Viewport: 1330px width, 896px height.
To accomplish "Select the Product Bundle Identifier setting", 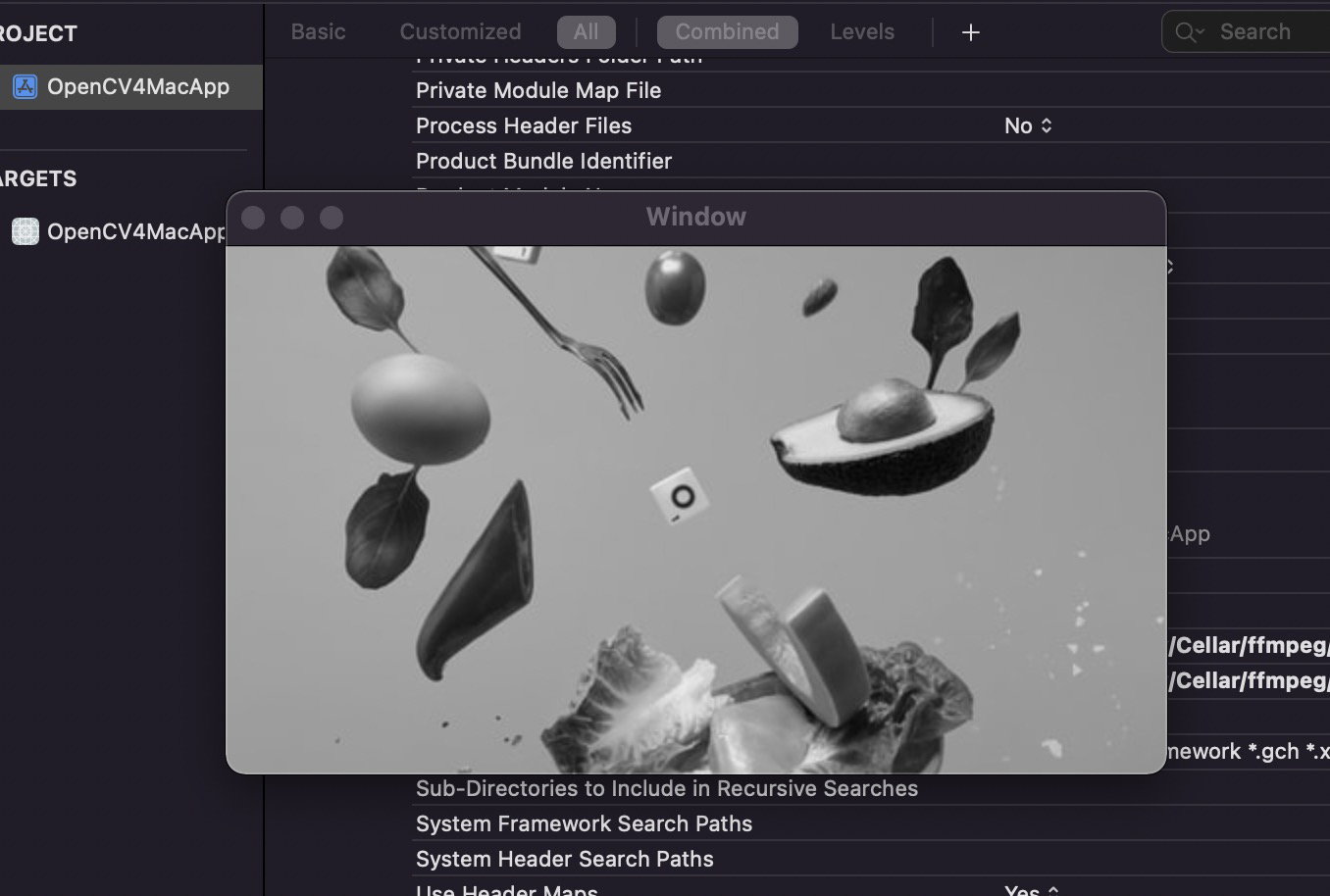I will tap(543, 161).
